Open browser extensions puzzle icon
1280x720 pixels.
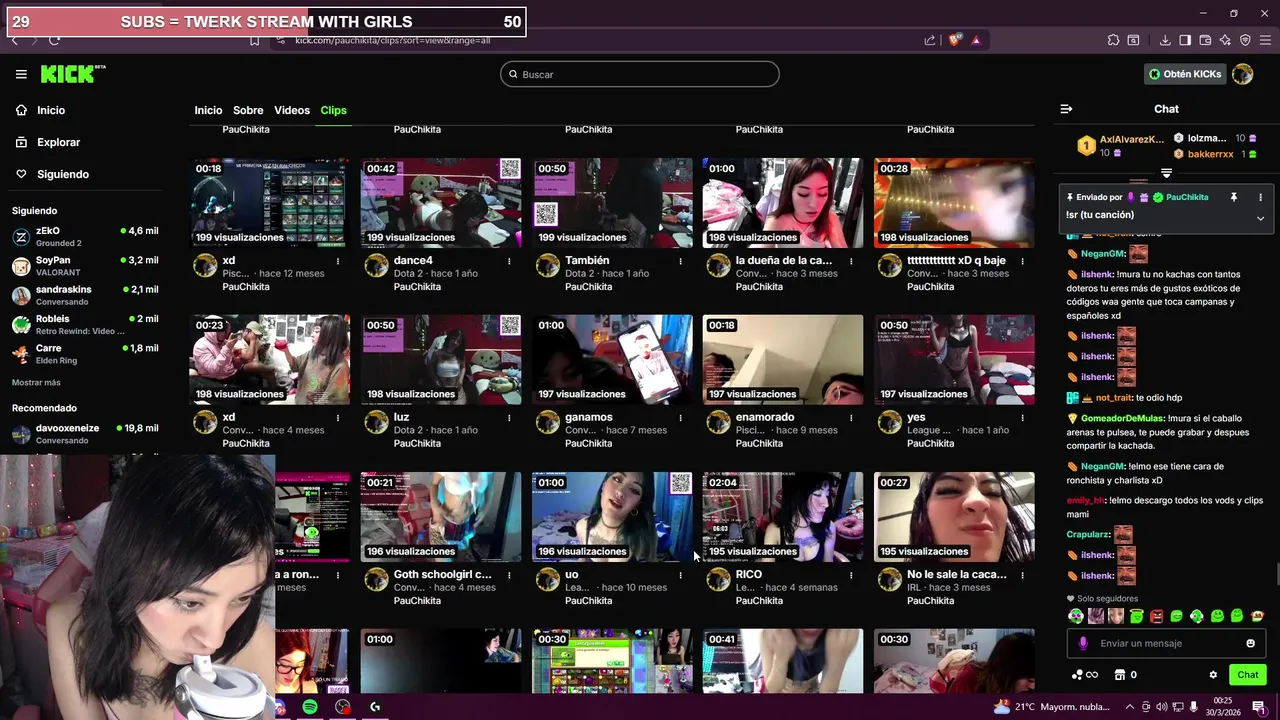pyautogui.click(x=1113, y=40)
